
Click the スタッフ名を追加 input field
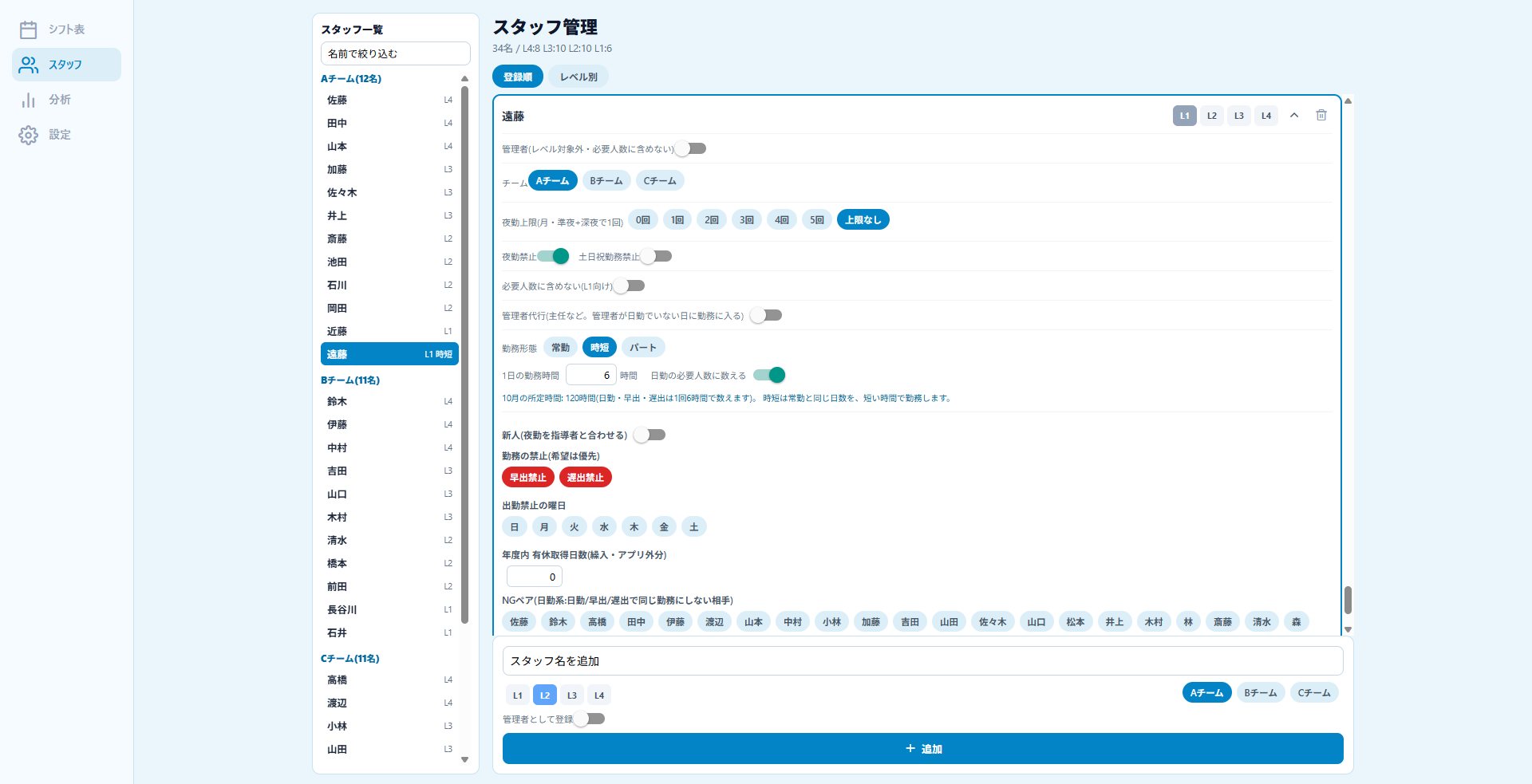[923, 661]
